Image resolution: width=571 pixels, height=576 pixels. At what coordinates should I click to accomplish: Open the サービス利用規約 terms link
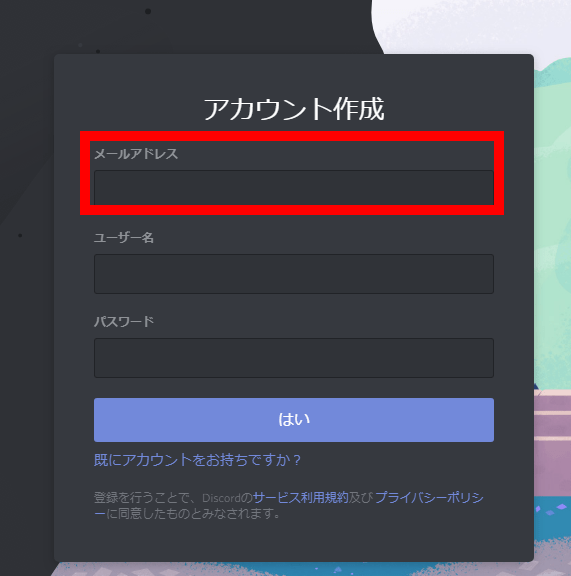coord(301,498)
